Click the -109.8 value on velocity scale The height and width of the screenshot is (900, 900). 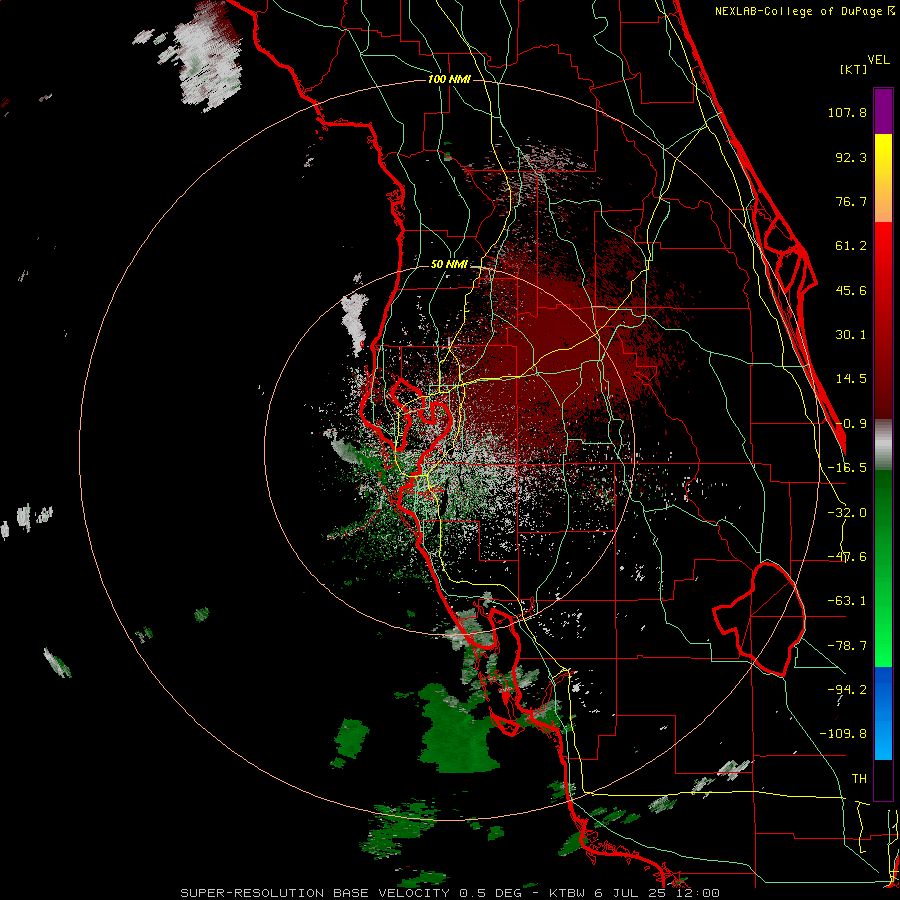tap(843, 734)
